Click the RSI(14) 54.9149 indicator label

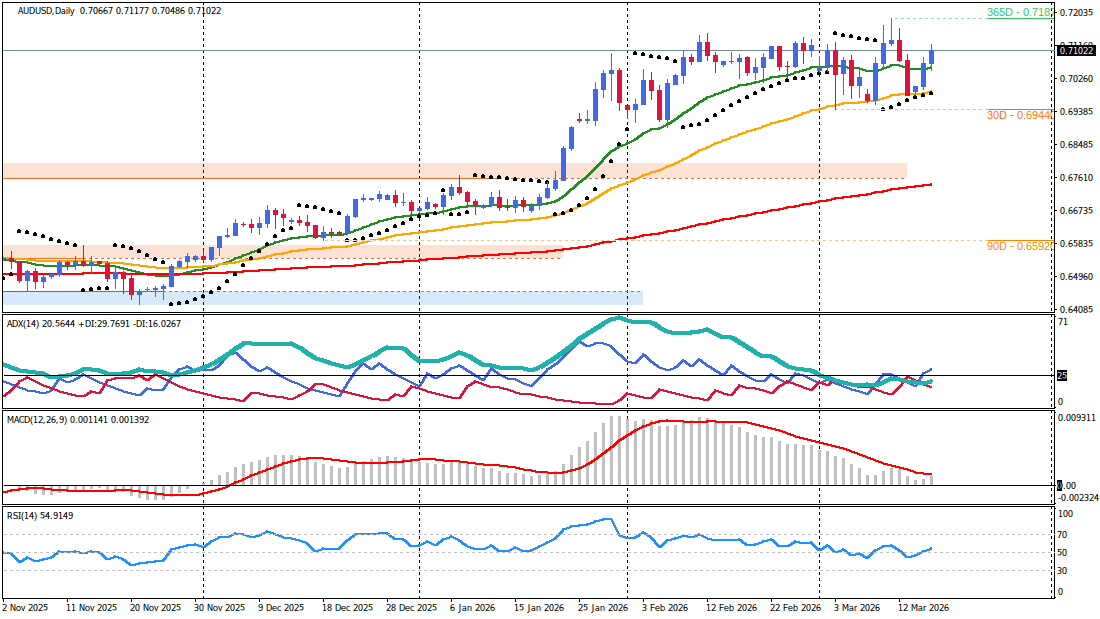pyautogui.click(x=40, y=516)
